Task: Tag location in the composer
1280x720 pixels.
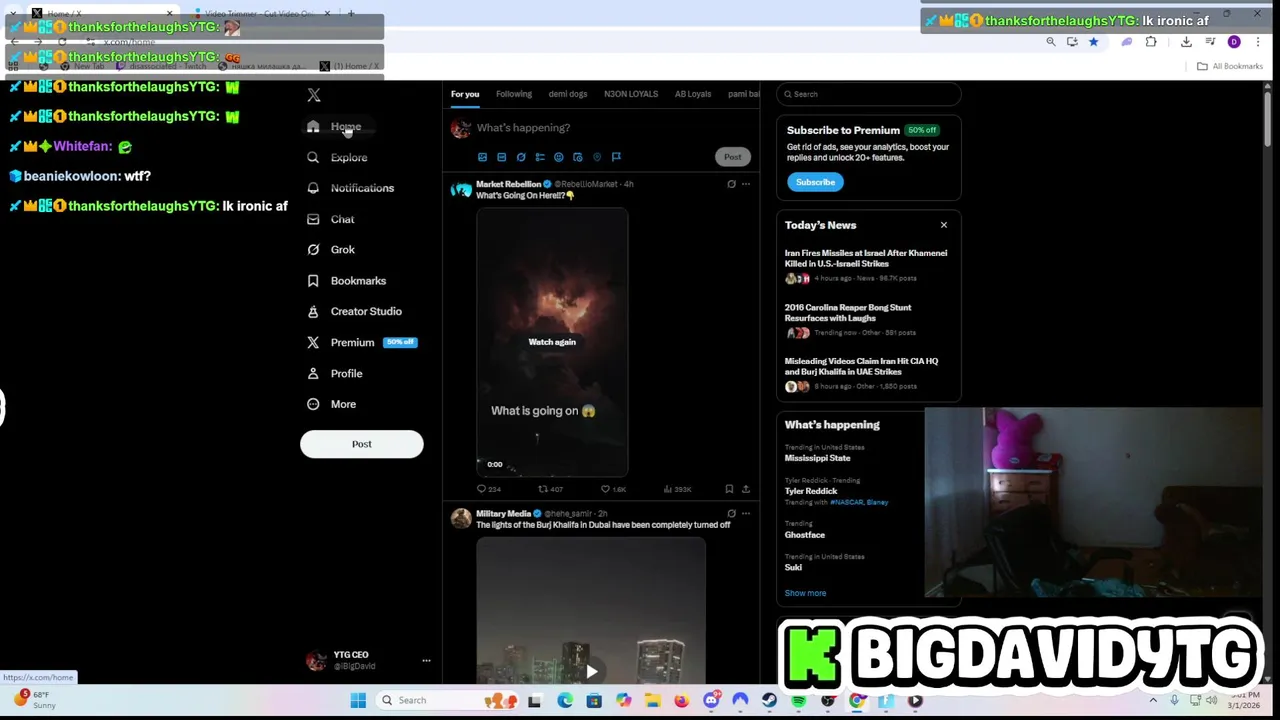Action: pyautogui.click(x=597, y=157)
